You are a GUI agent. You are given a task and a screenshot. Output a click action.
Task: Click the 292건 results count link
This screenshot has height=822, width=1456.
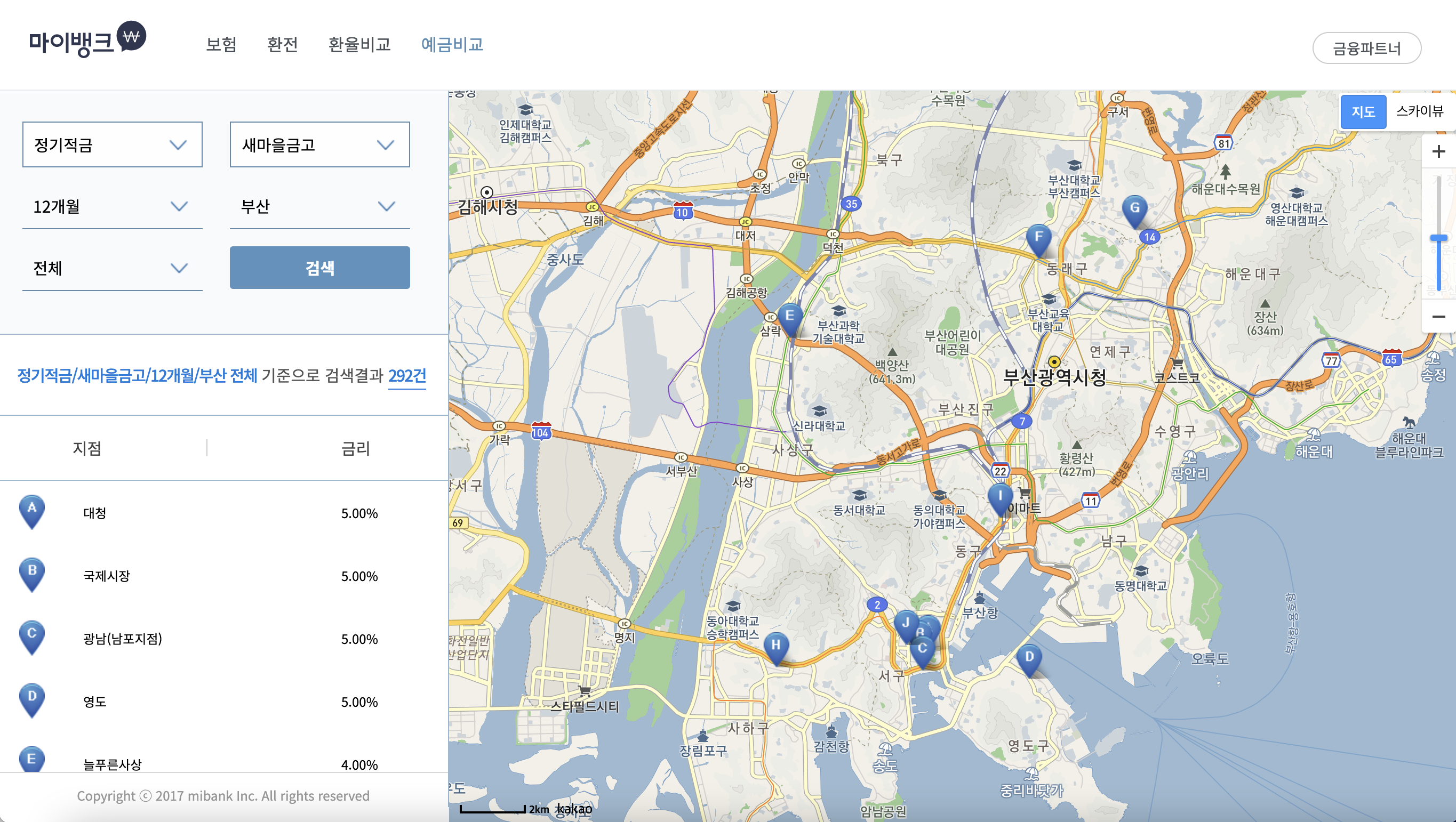point(407,376)
